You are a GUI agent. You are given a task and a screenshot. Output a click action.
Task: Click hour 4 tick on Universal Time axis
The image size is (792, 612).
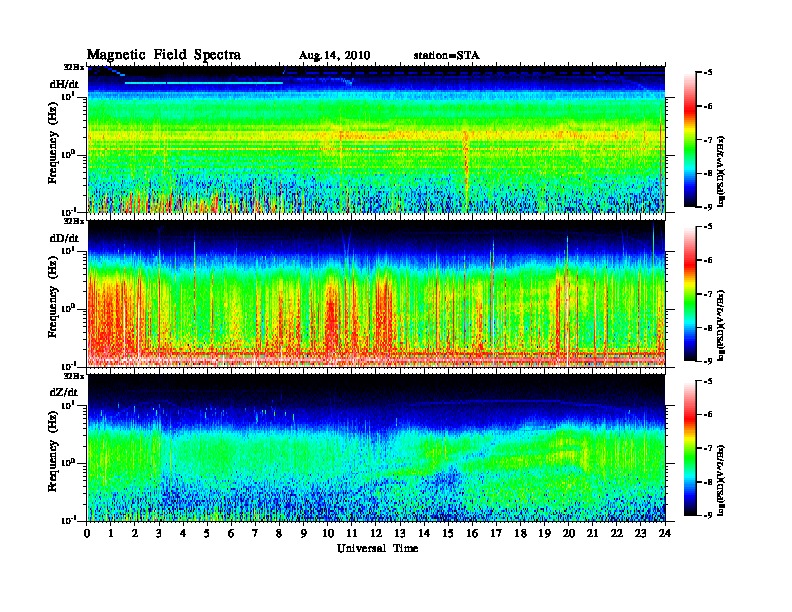[x=184, y=533]
